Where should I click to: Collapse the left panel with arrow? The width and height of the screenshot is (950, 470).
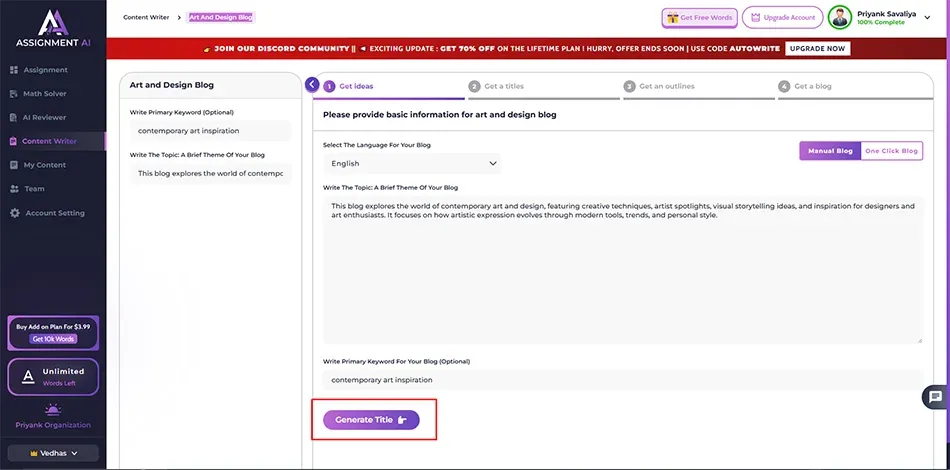tap(312, 85)
